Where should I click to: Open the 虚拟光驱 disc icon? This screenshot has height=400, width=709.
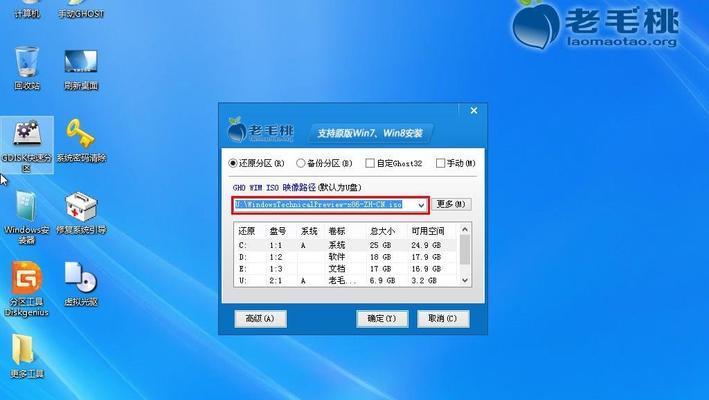[81, 283]
